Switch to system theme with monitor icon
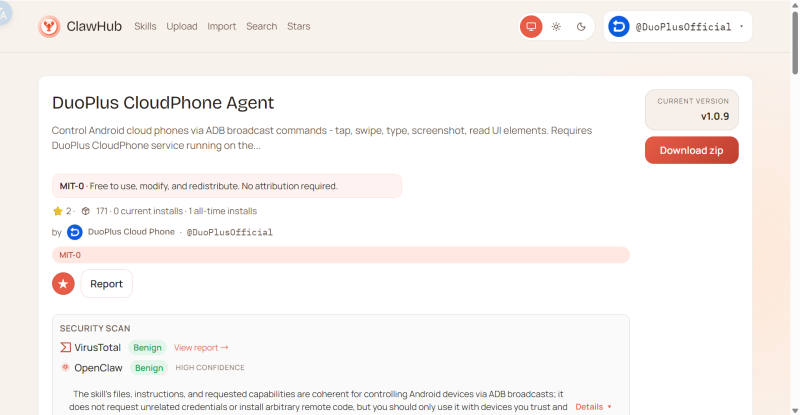 click(531, 27)
